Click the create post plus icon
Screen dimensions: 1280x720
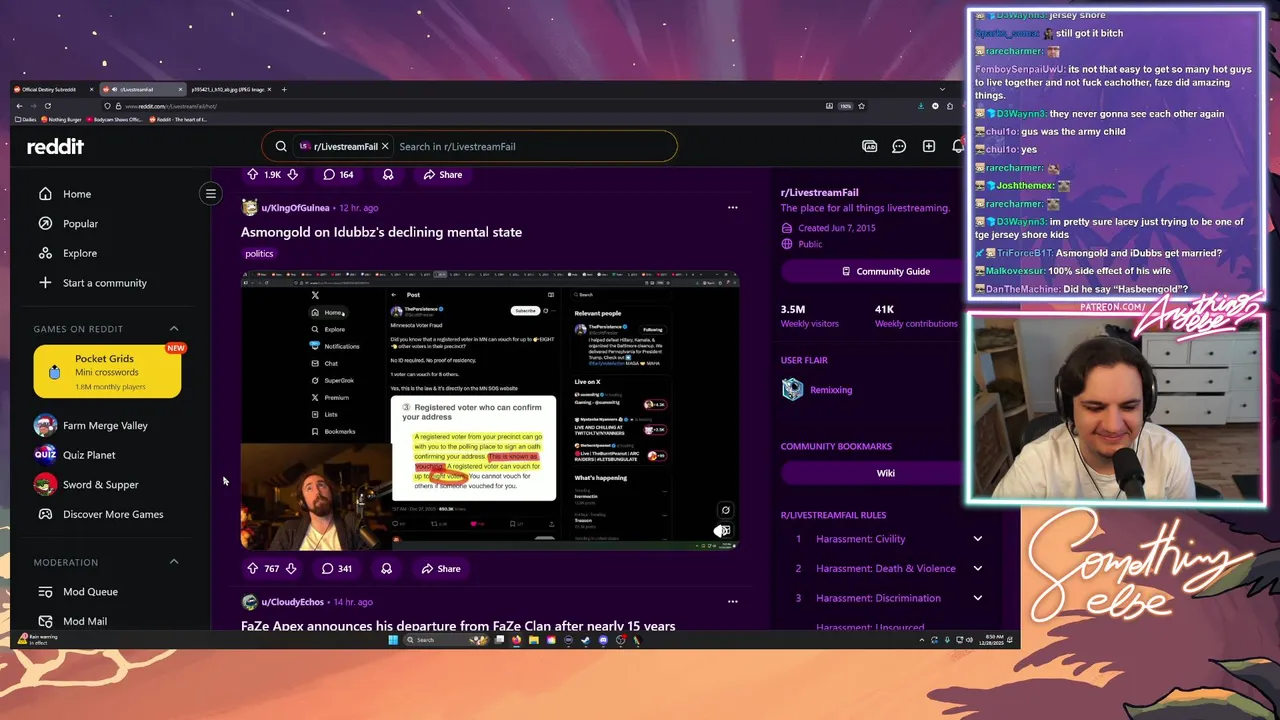[x=929, y=146]
